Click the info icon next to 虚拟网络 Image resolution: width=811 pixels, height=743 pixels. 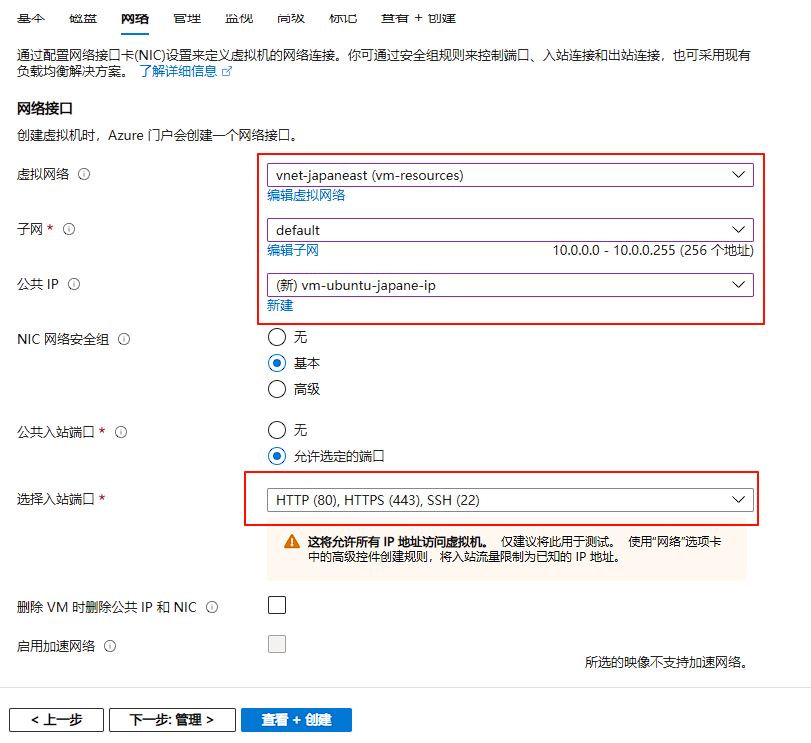tap(84, 174)
